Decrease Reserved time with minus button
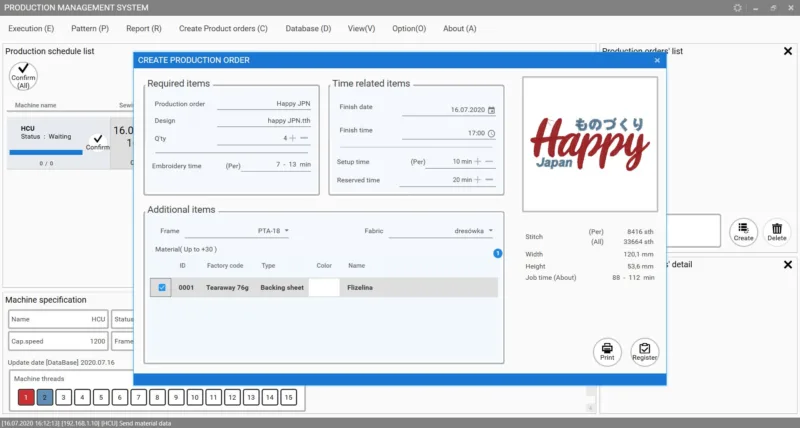 tap(489, 180)
